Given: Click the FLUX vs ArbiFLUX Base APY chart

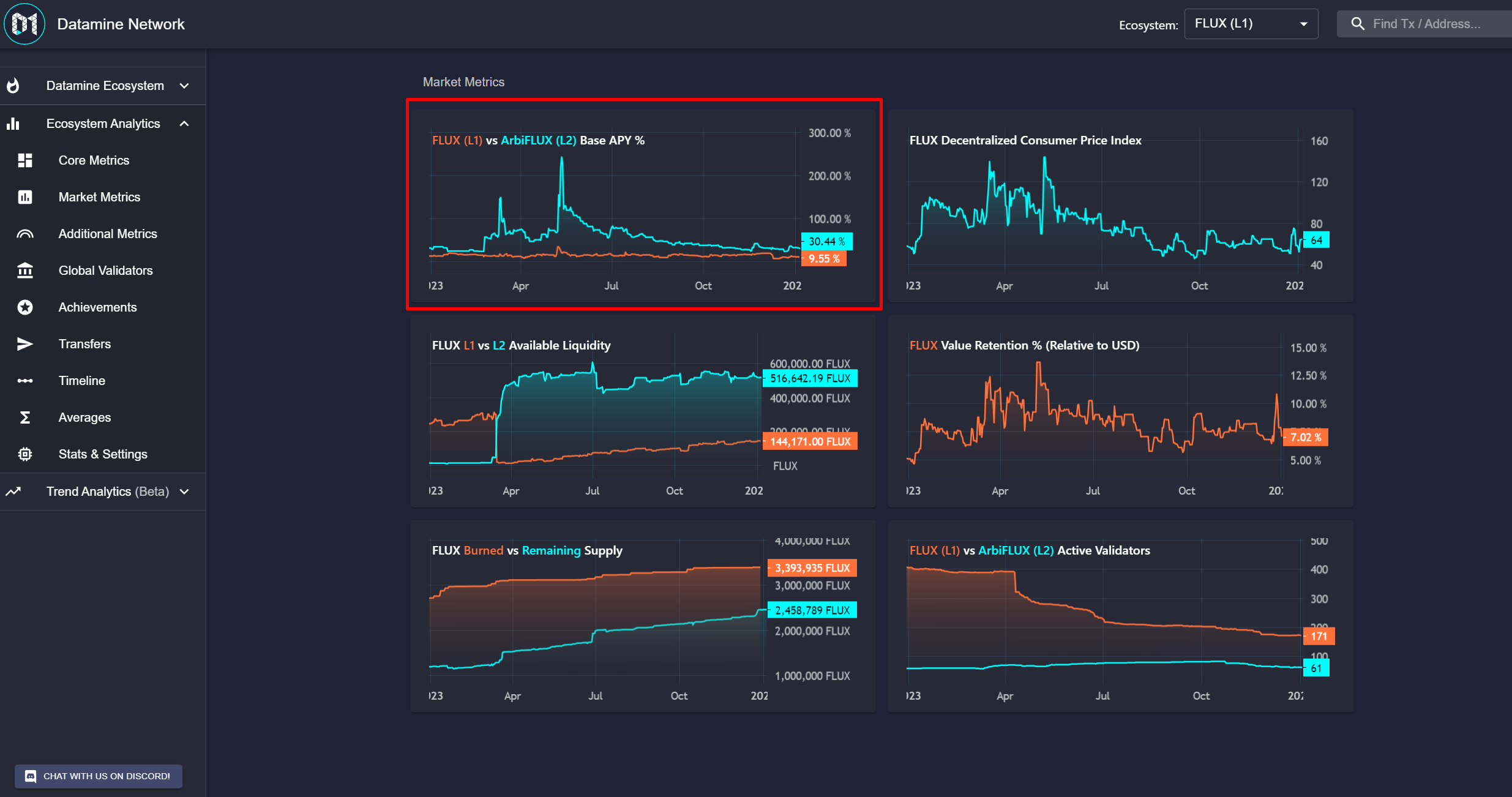Looking at the screenshot, I should 643,206.
